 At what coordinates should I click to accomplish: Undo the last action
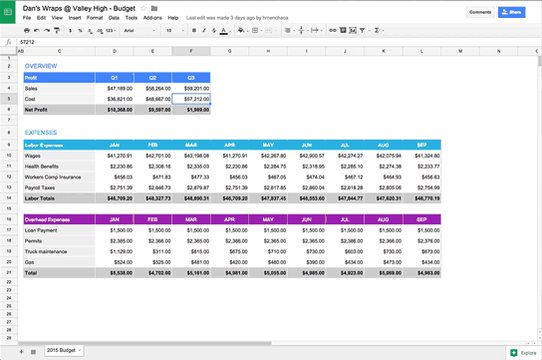point(36,30)
